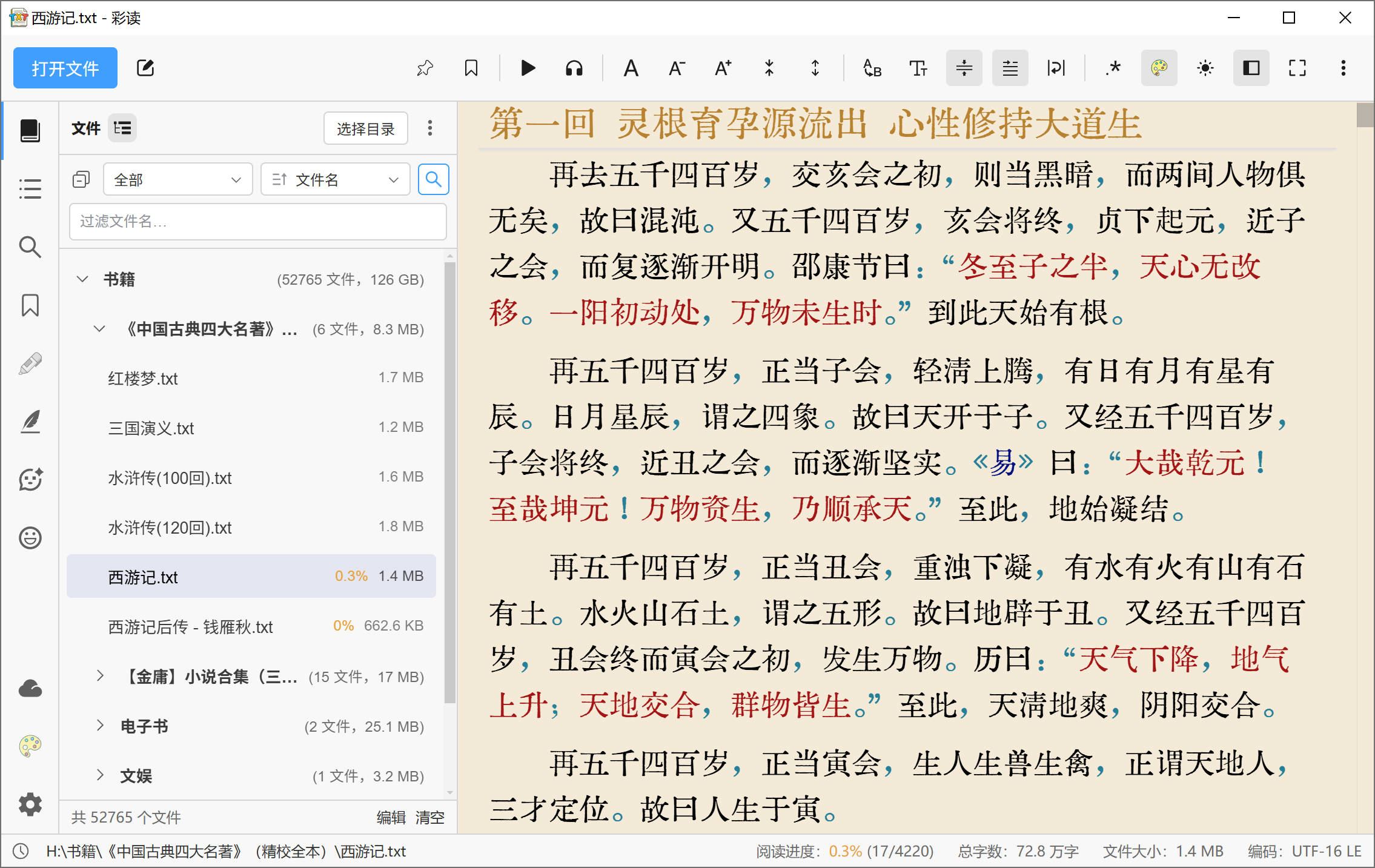Toggle color highlighting palette button
This screenshot has height=868, width=1375.
pyautogui.click(x=1159, y=68)
